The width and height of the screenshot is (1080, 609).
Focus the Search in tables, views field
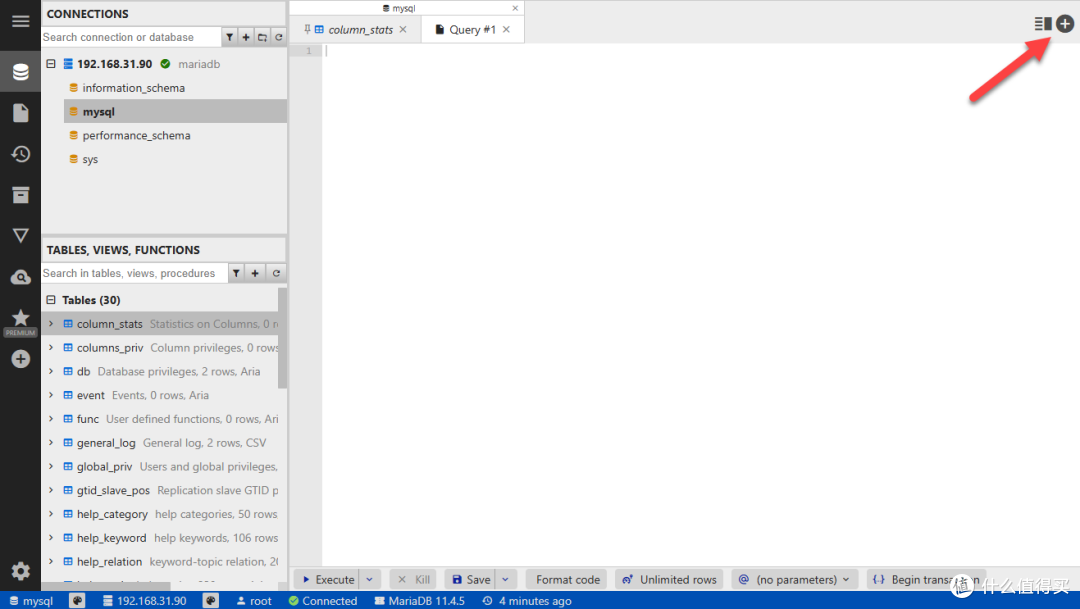(134, 273)
